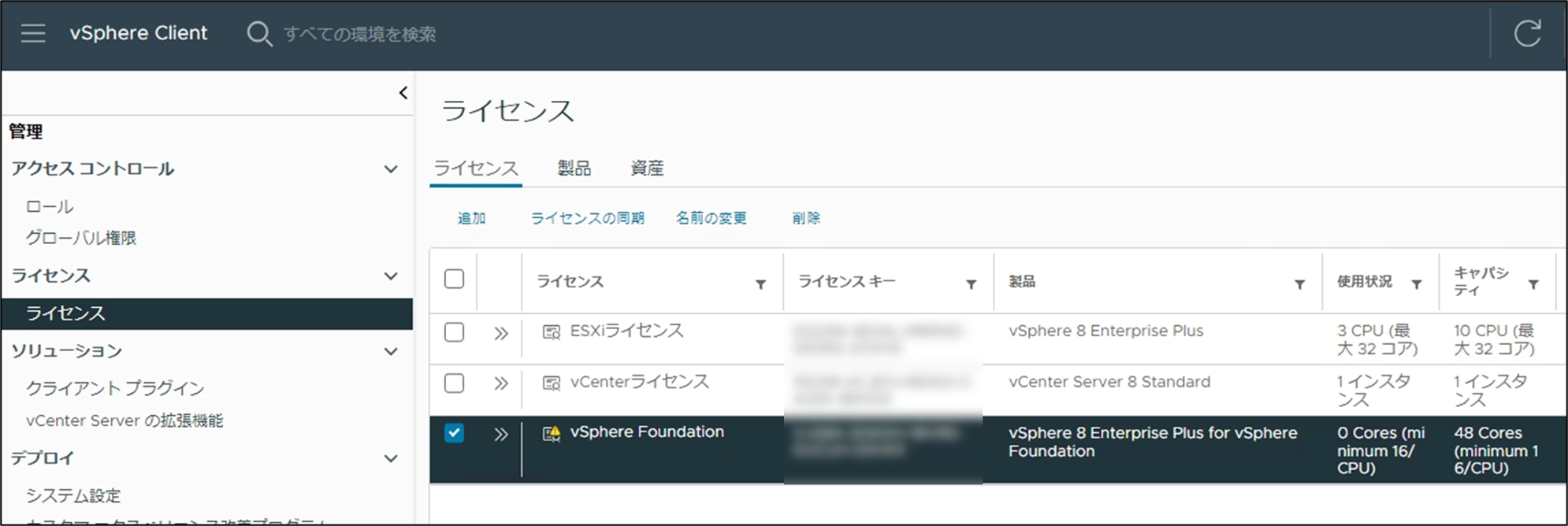Open ロール in the sidebar
The image size is (1568, 526).
click(x=50, y=206)
